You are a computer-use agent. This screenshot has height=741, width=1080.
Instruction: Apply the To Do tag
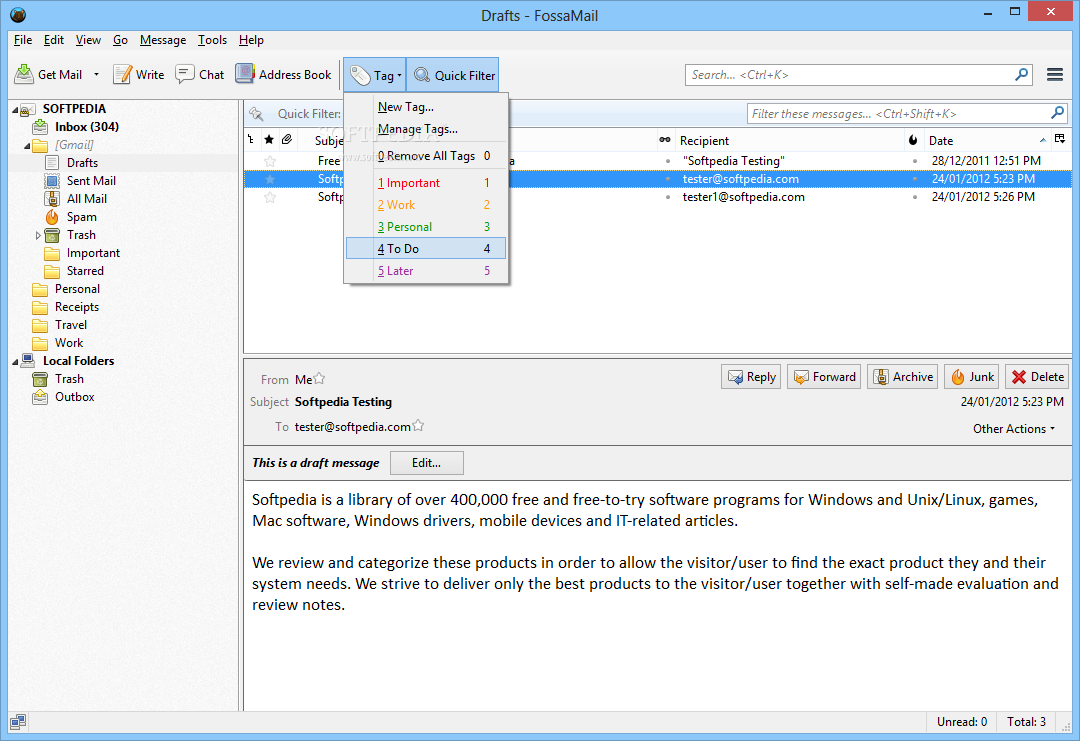[x=426, y=249]
